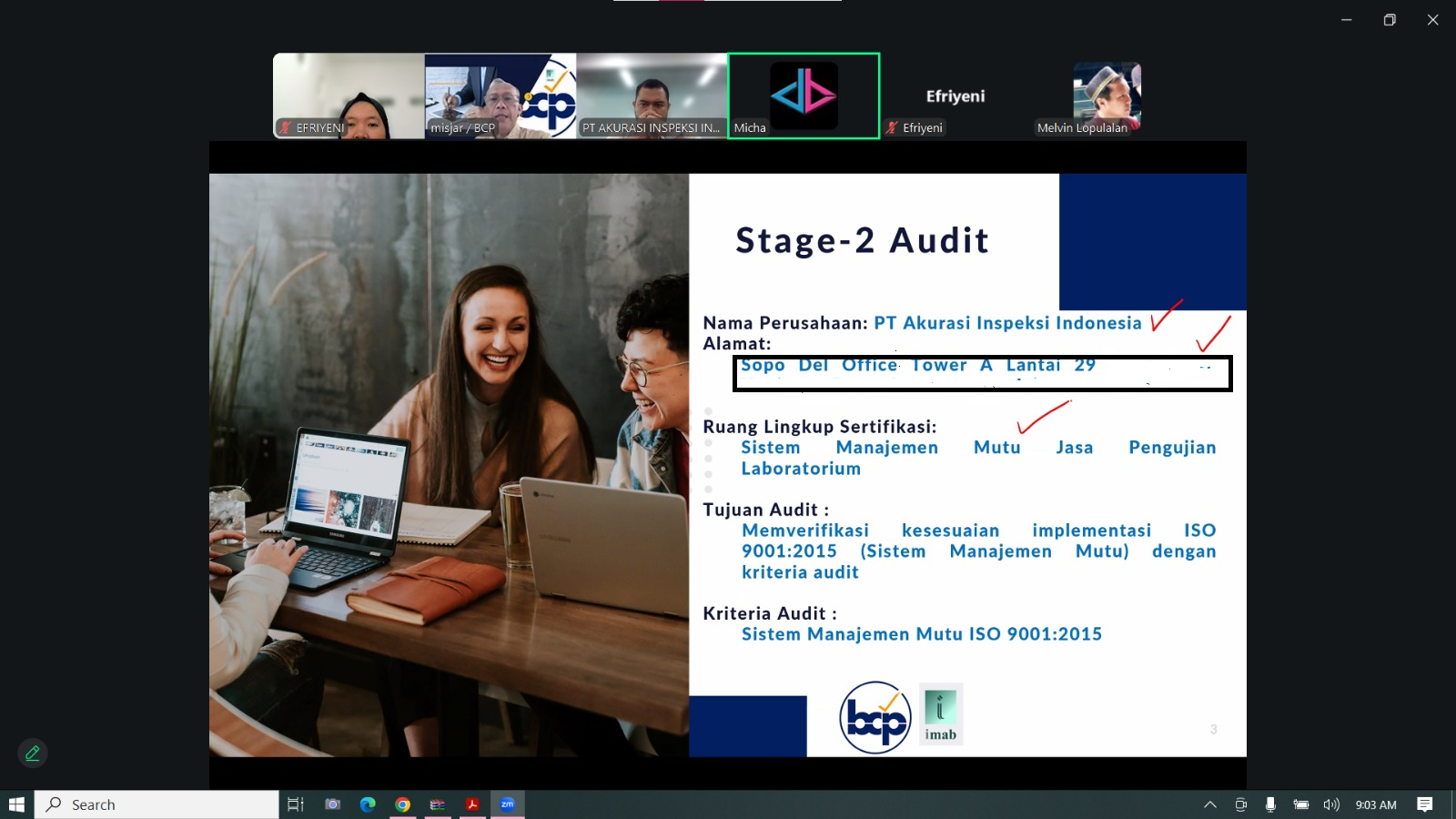Open the Windows Start menu

click(x=16, y=804)
